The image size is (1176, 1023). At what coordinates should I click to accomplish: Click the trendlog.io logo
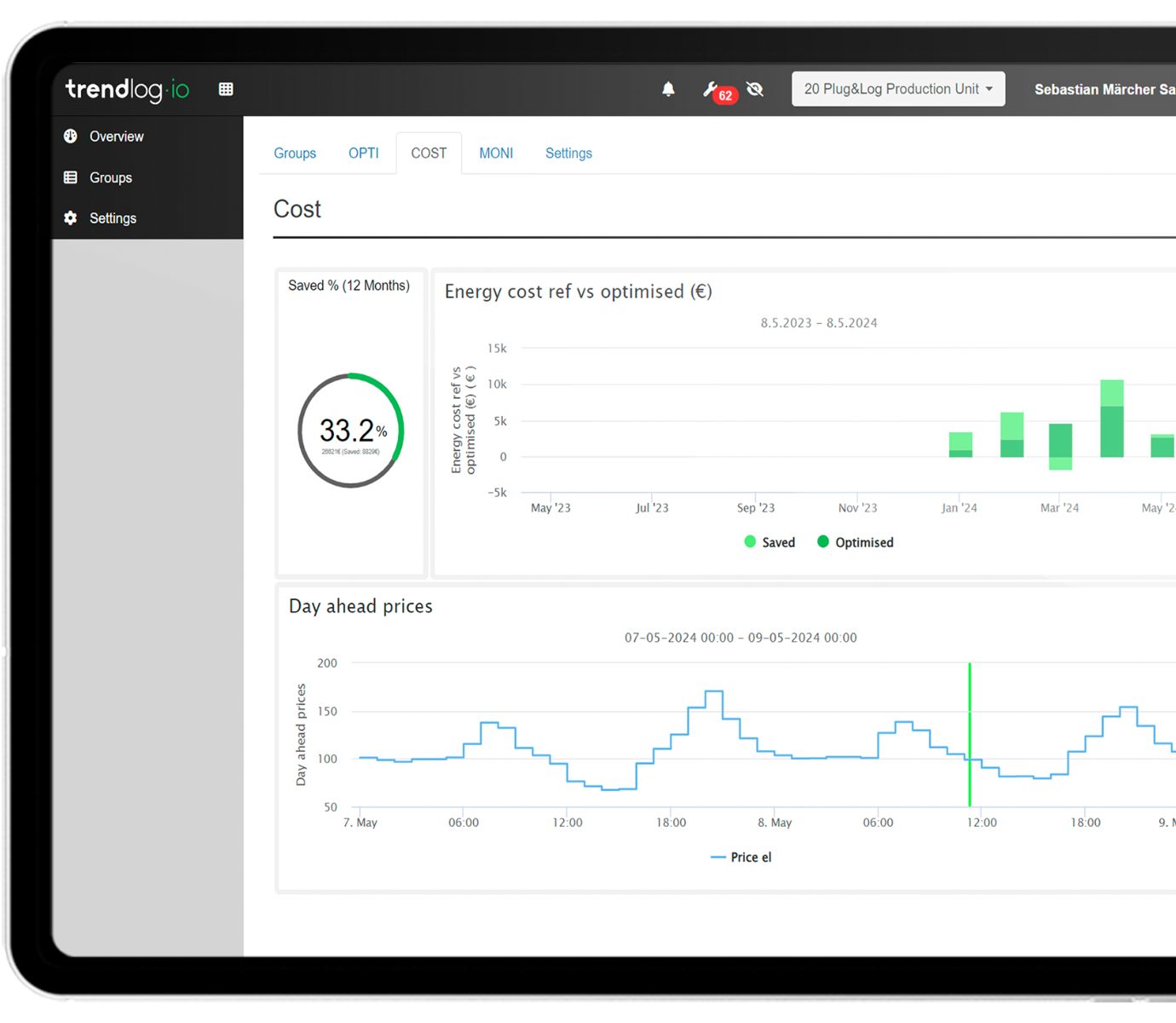[x=127, y=90]
